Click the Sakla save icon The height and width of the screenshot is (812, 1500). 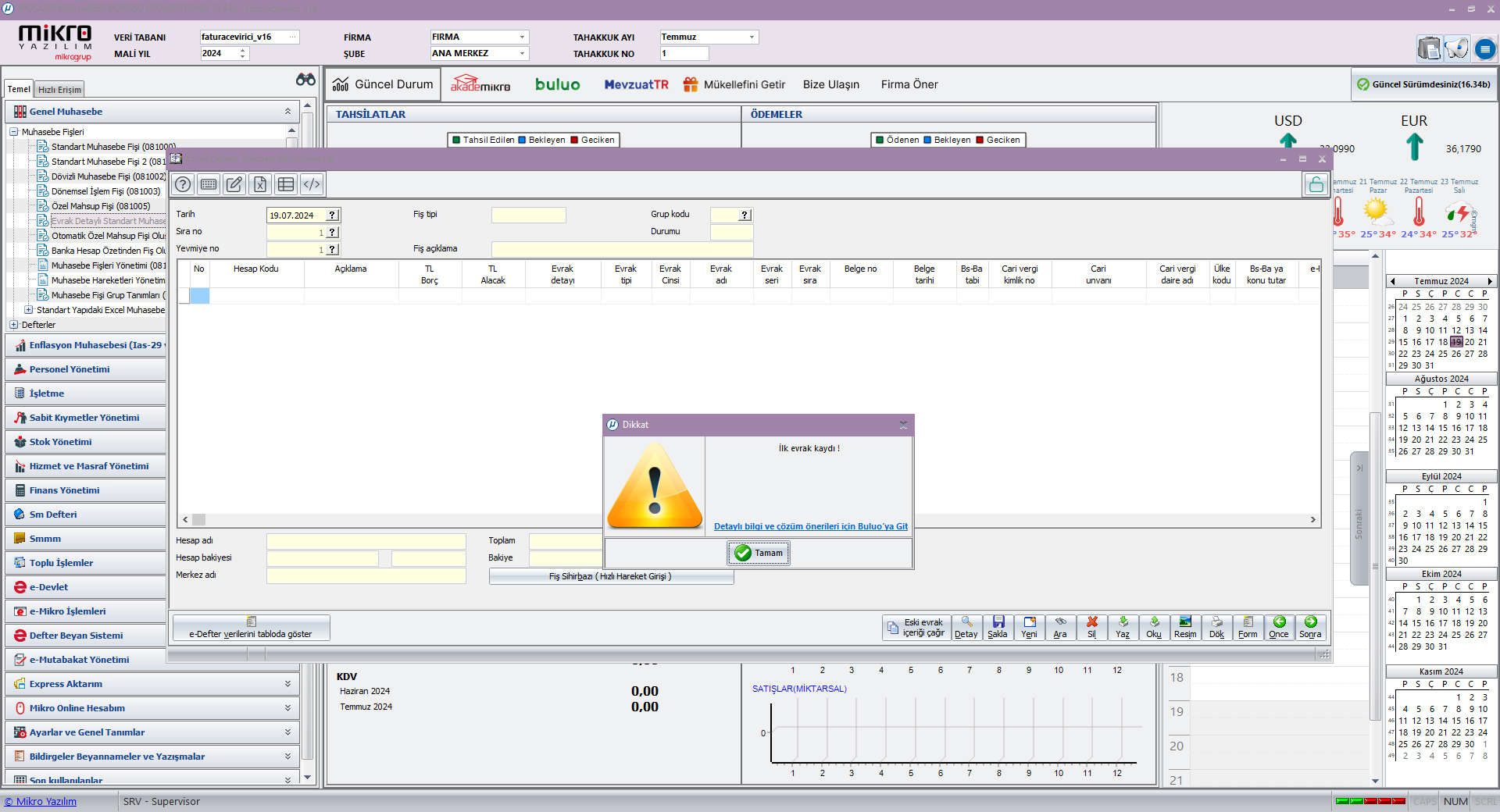[998, 626]
